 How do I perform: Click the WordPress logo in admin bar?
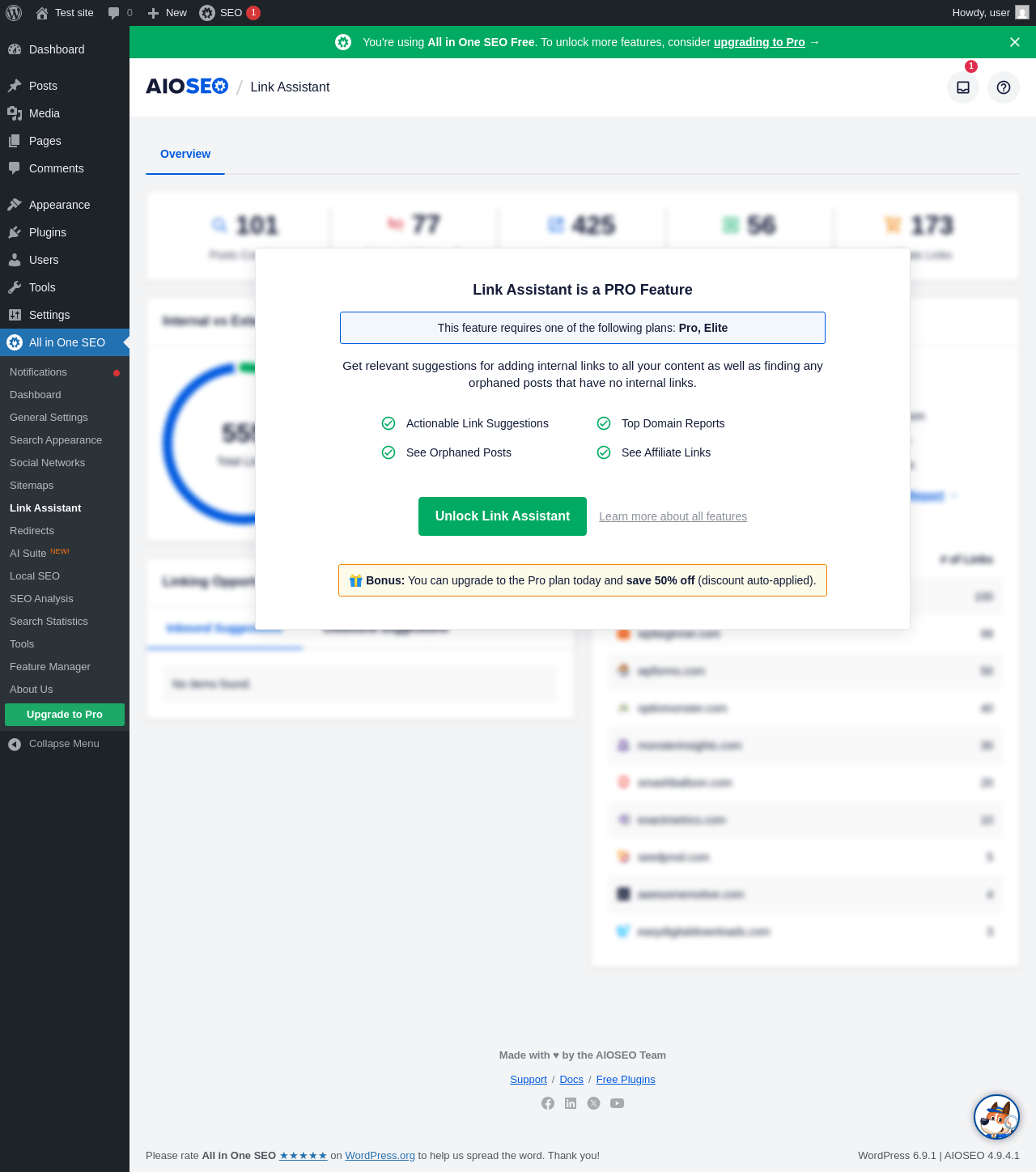[x=14, y=13]
